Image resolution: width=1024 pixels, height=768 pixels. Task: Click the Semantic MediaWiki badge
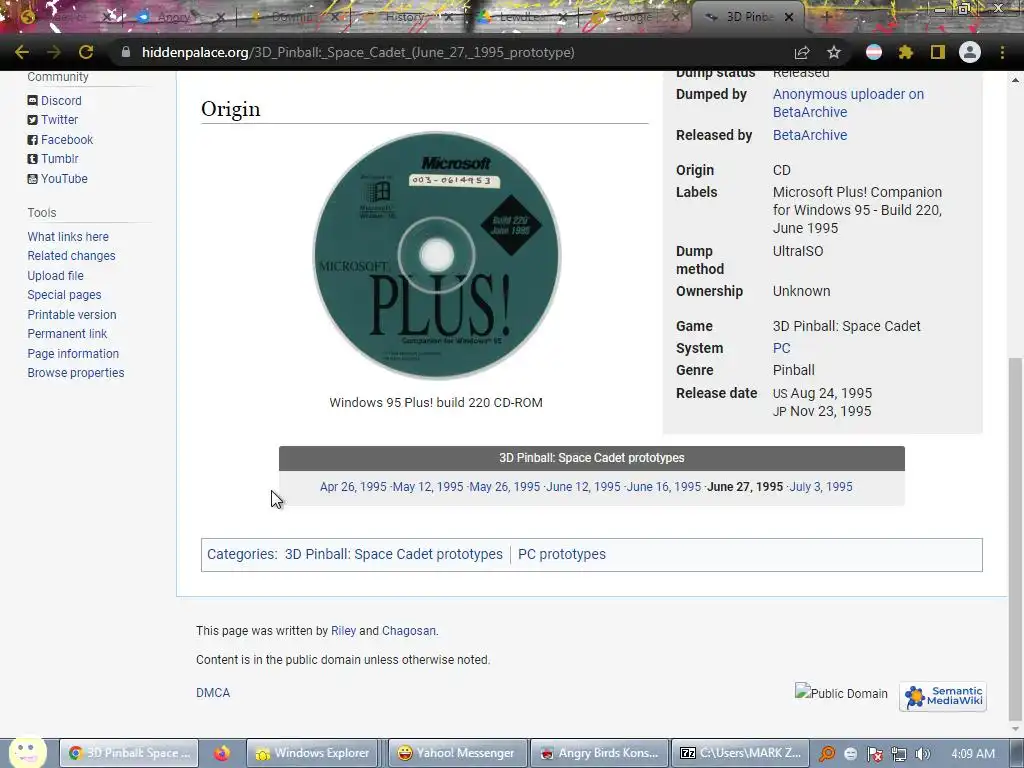click(943, 696)
